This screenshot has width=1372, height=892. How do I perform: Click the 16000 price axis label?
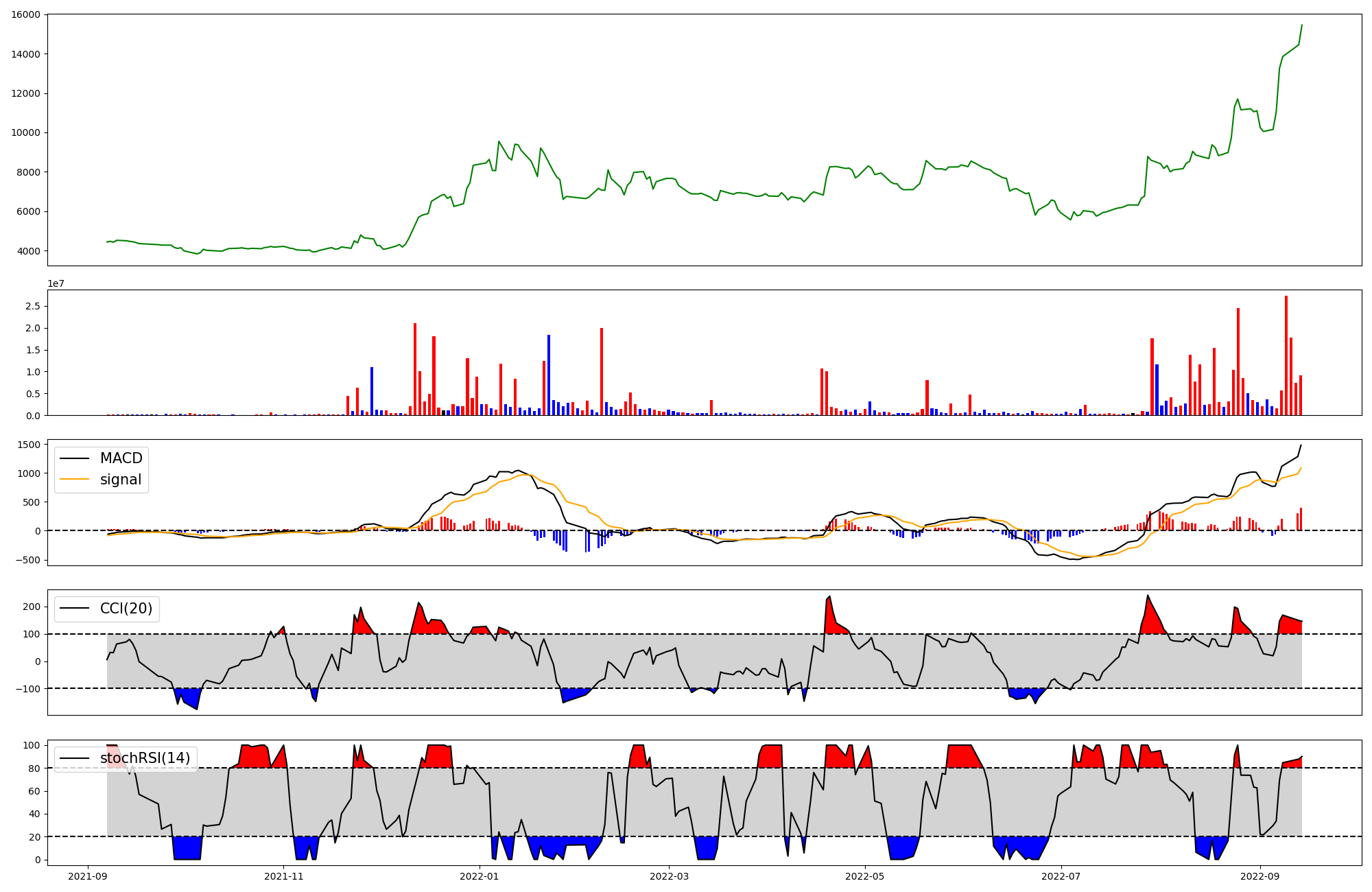click(25, 14)
